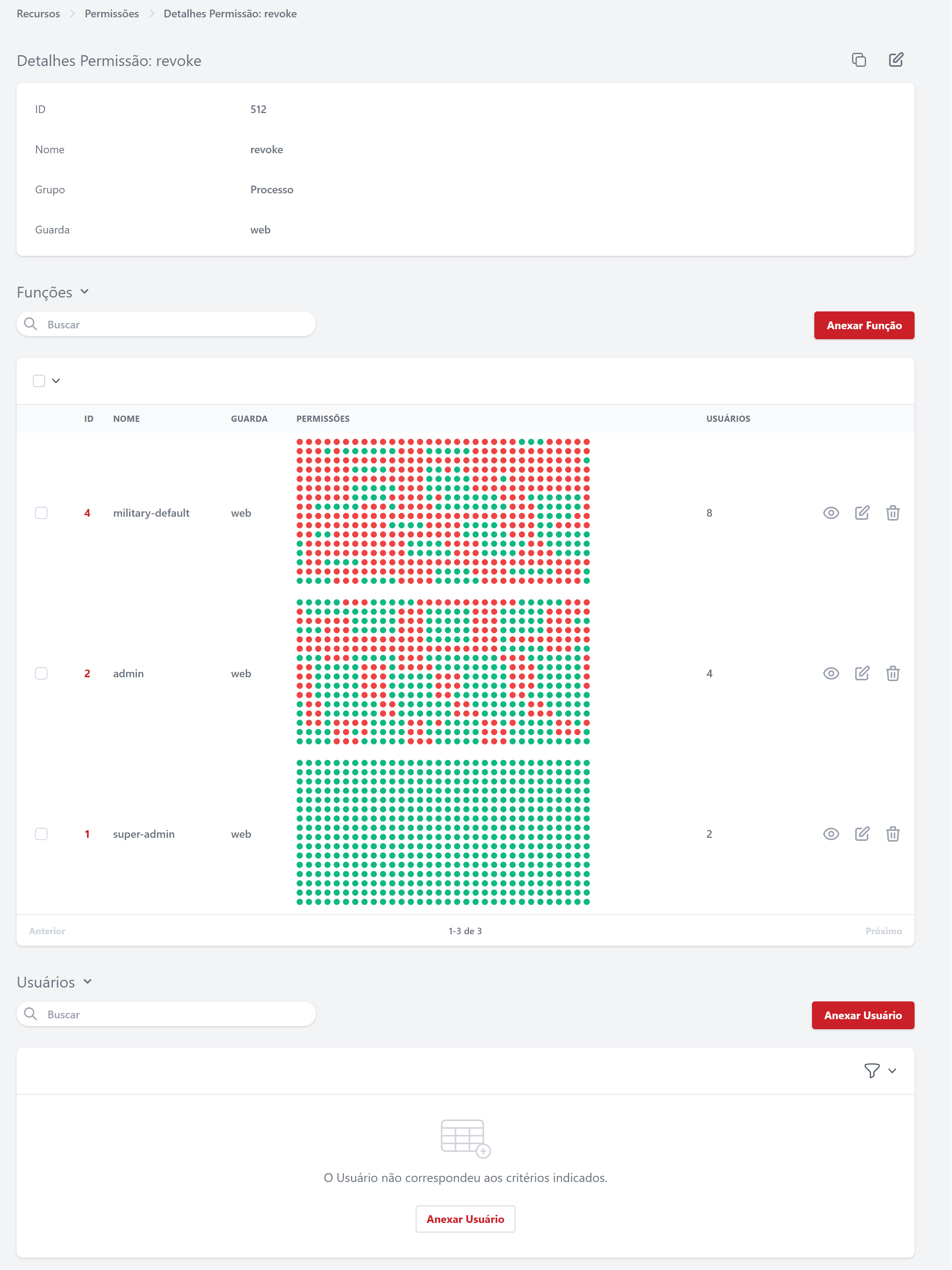Go to Recursos breadcrumb
The height and width of the screenshot is (1270, 952).
coord(38,14)
